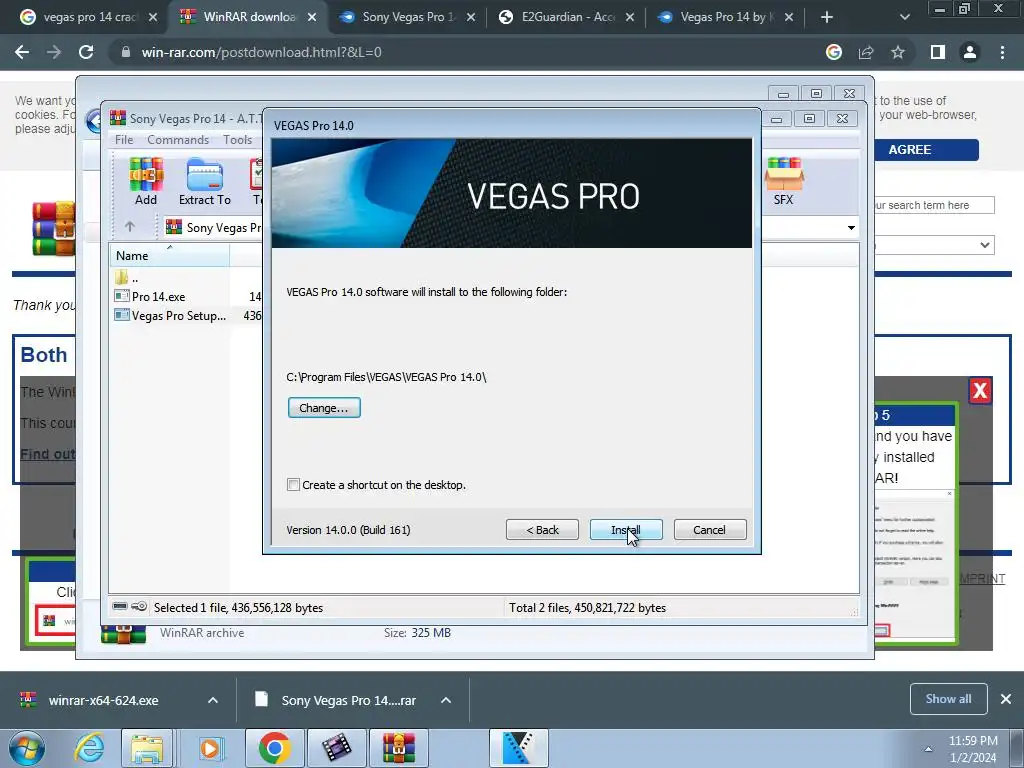Open the File menu in WinRAR
The image size is (1024, 768).
[124, 140]
